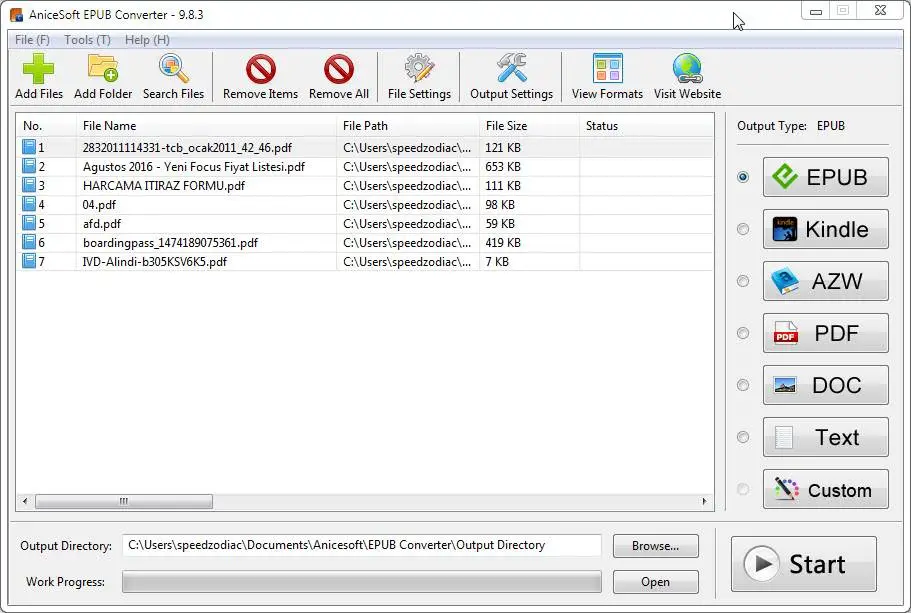The image size is (911, 613).
Task: Select the PDF output radio button
Action: (743, 333)
